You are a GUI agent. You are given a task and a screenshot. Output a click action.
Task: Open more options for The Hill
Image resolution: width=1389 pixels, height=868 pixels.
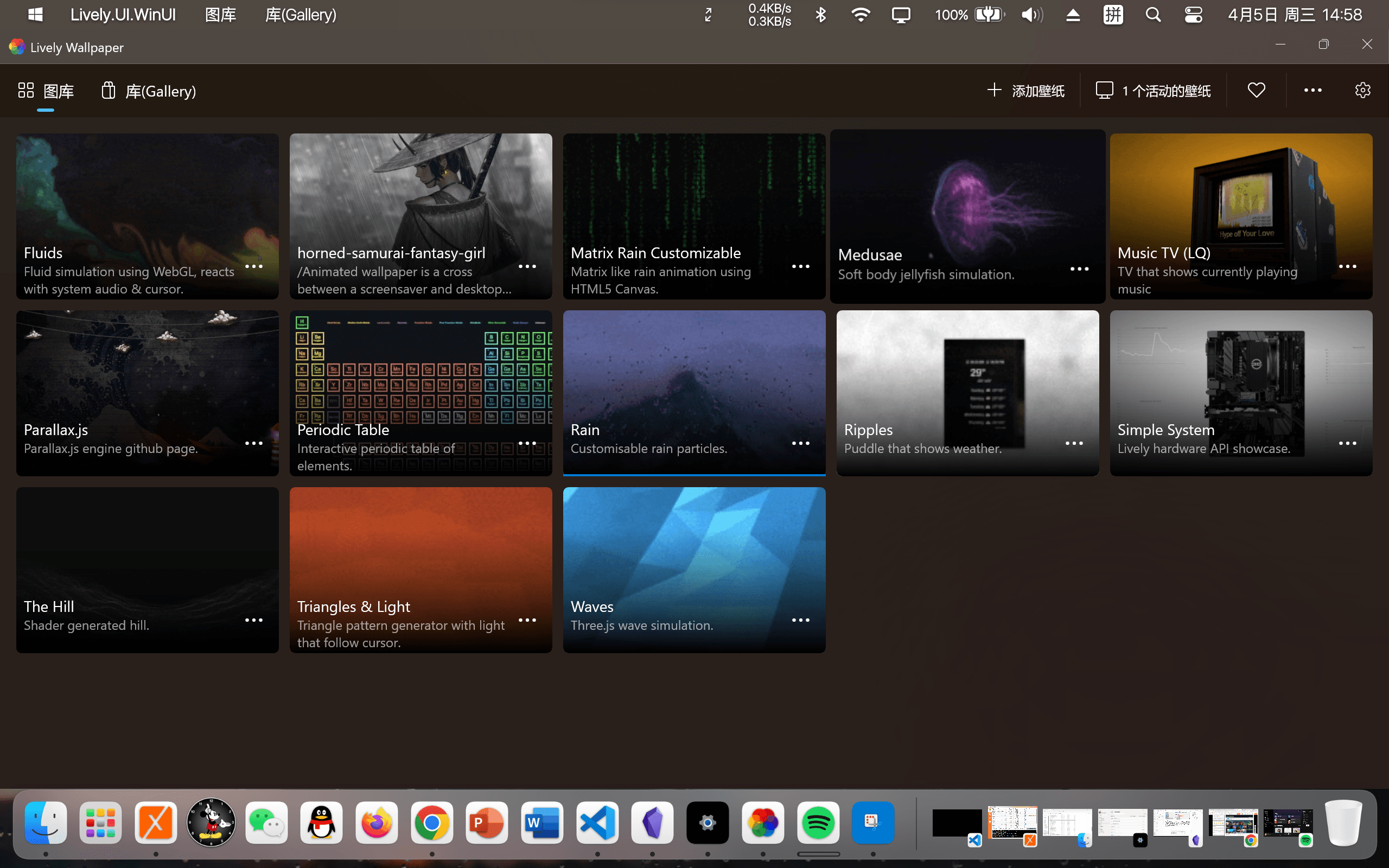(254, 620)
